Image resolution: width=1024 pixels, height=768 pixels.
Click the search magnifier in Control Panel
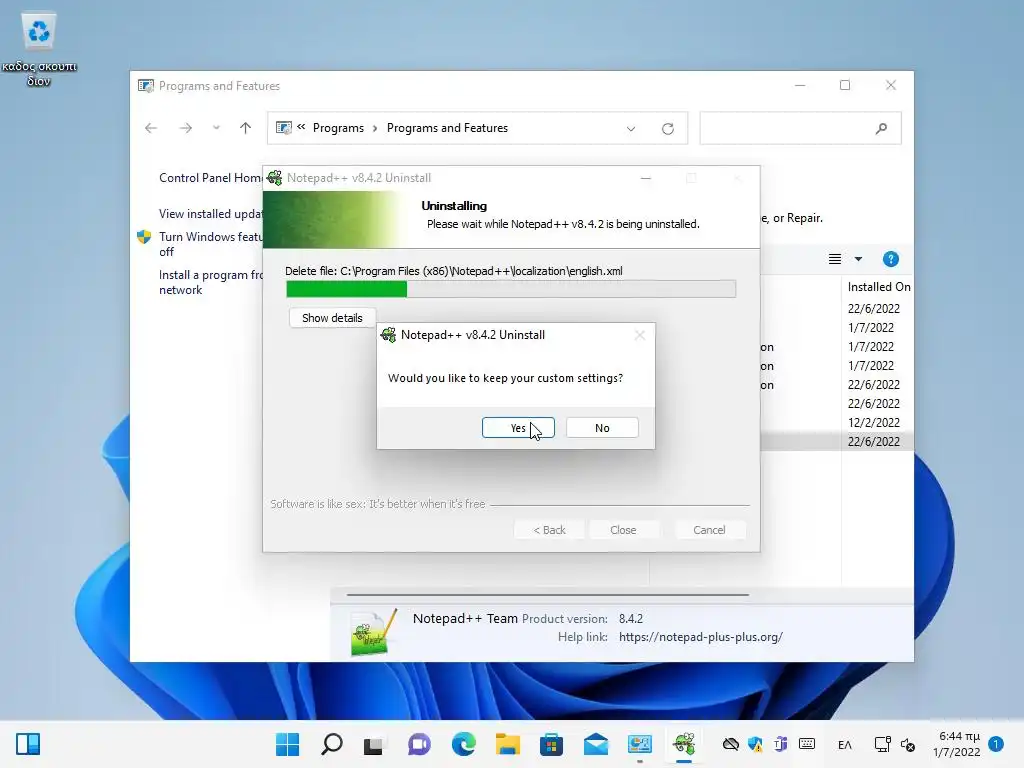881,128
